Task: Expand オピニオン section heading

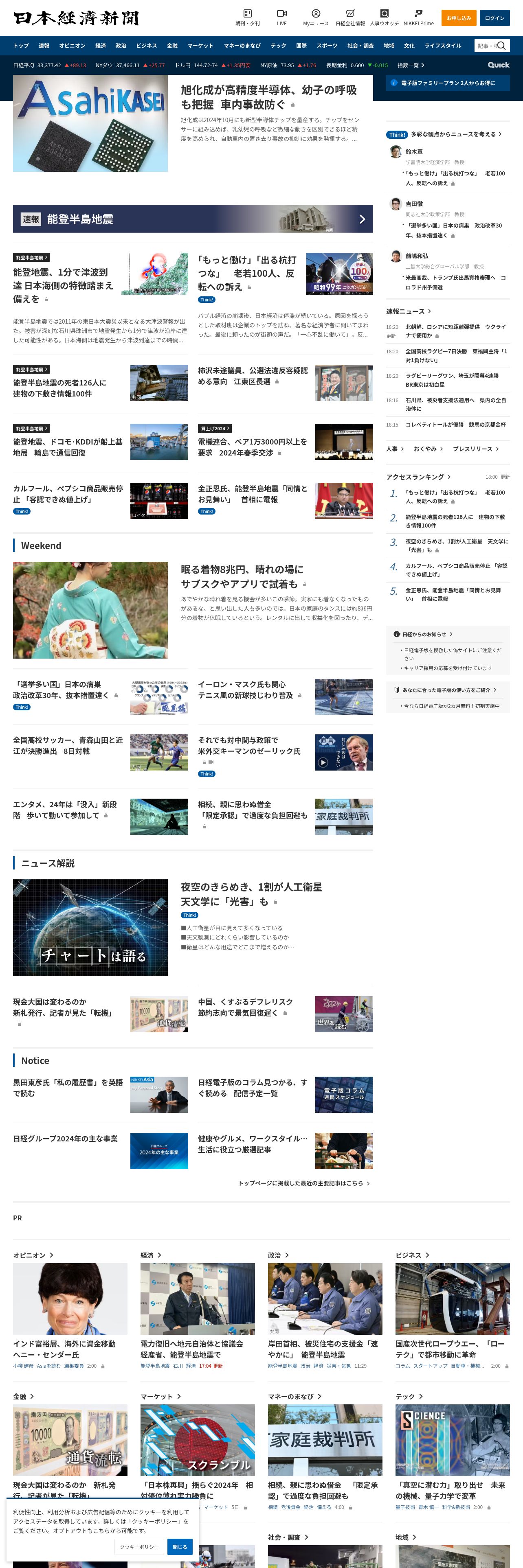Action: tap(33, 1255)
